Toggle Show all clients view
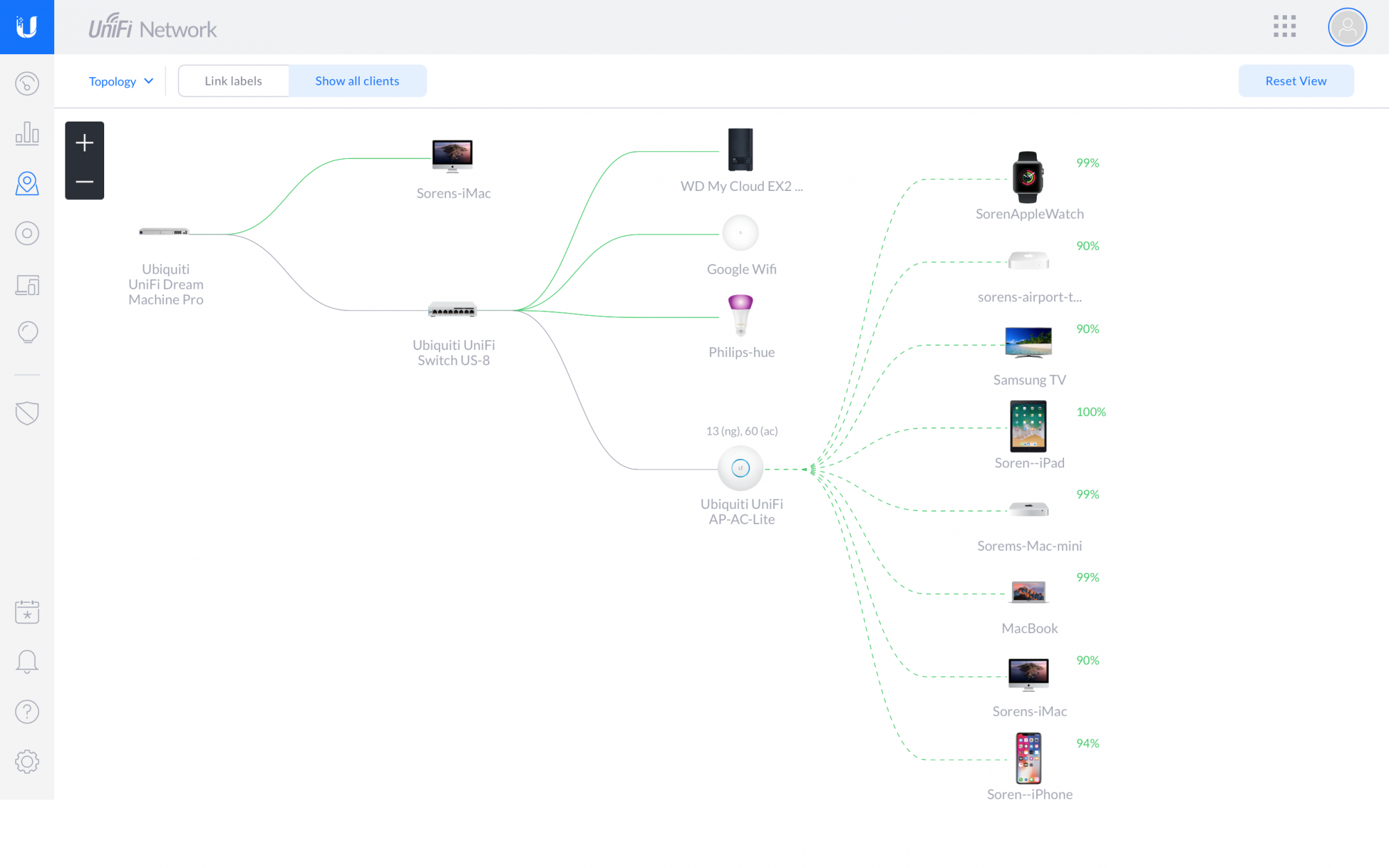 pos(358,80)
